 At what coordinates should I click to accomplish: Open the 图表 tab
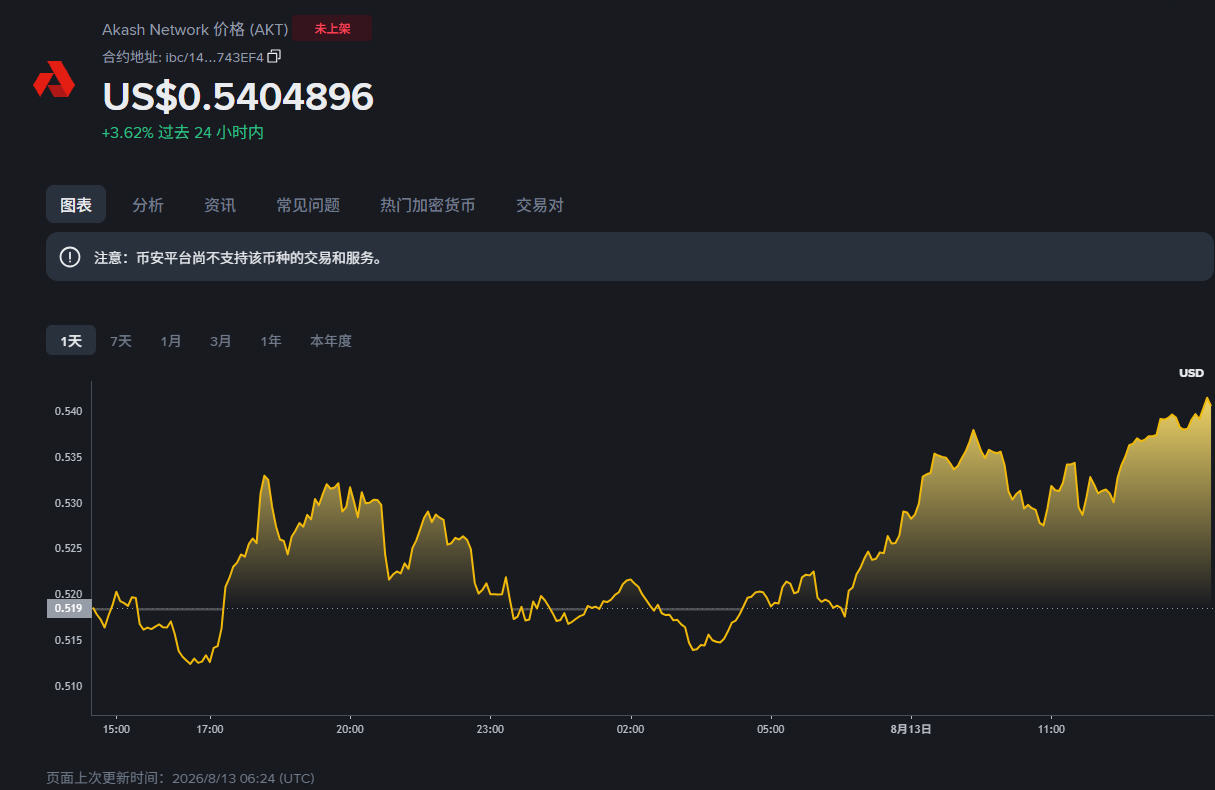coord(76,205)
